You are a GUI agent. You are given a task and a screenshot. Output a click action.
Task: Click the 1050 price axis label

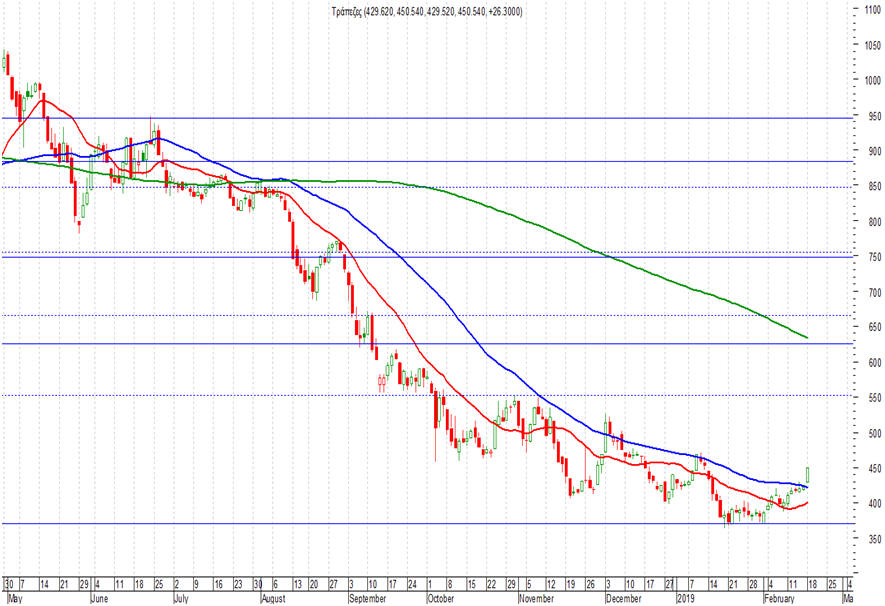(x=873, y=45)
